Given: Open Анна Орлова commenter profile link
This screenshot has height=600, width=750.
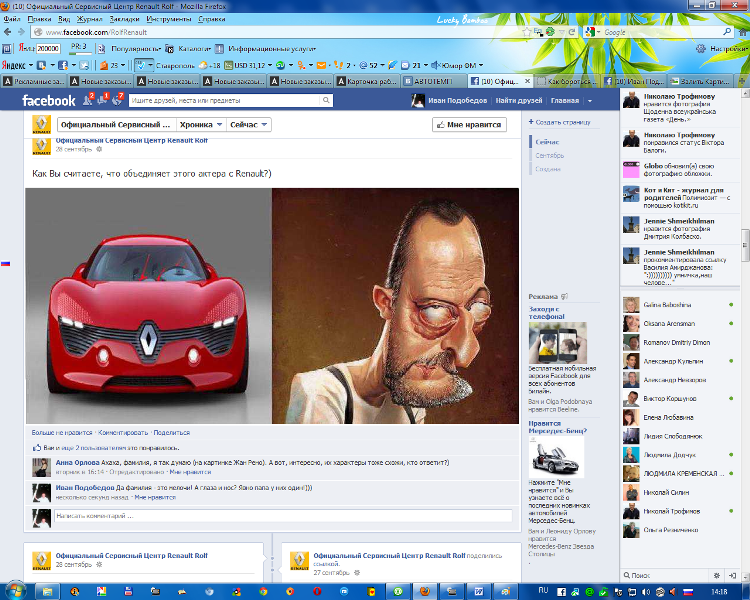Looking at the screenshot, I should [77, 463].
